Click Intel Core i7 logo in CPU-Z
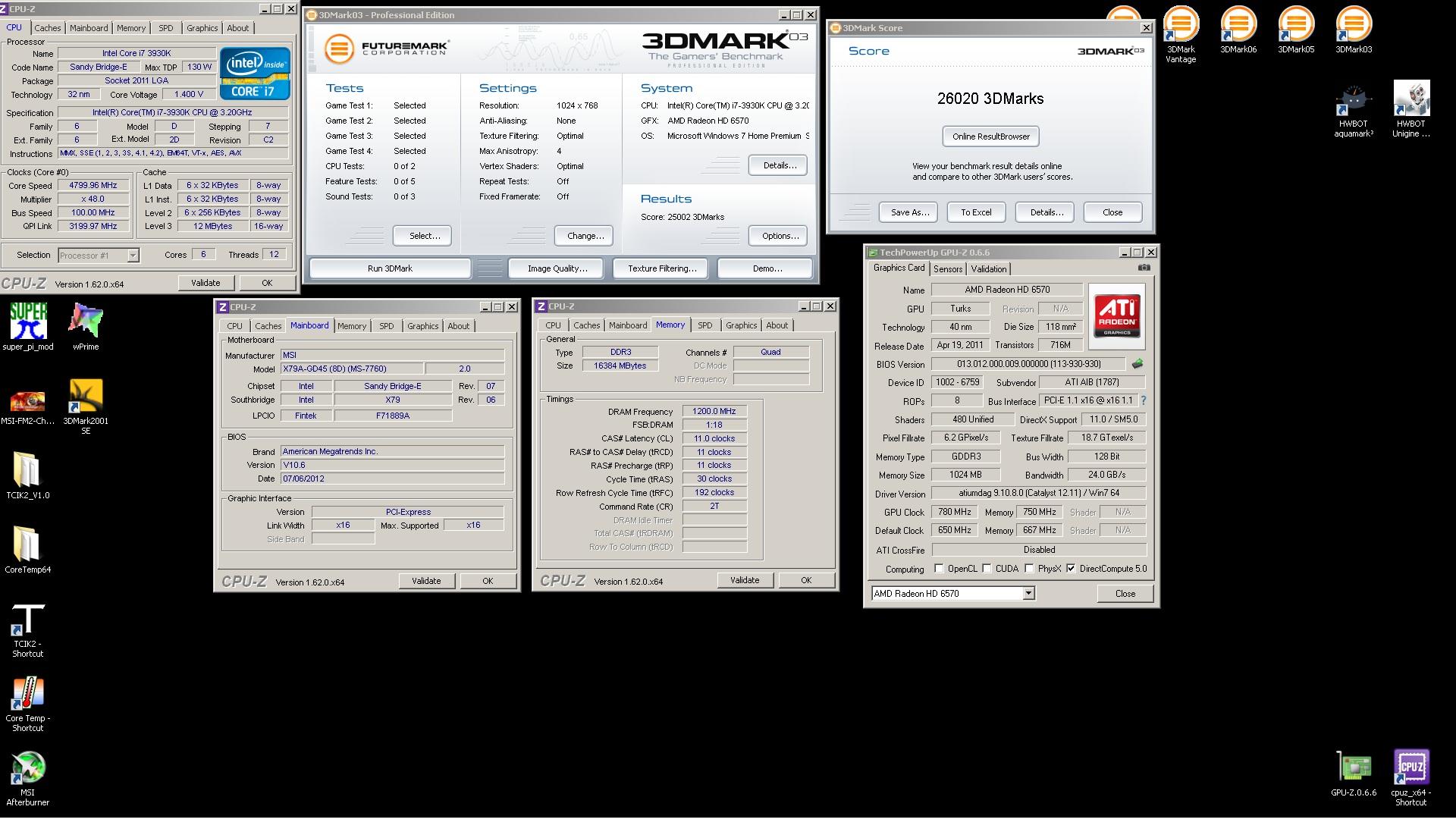The height and width of the screenshot is (819, 1456). pos(255,74)
